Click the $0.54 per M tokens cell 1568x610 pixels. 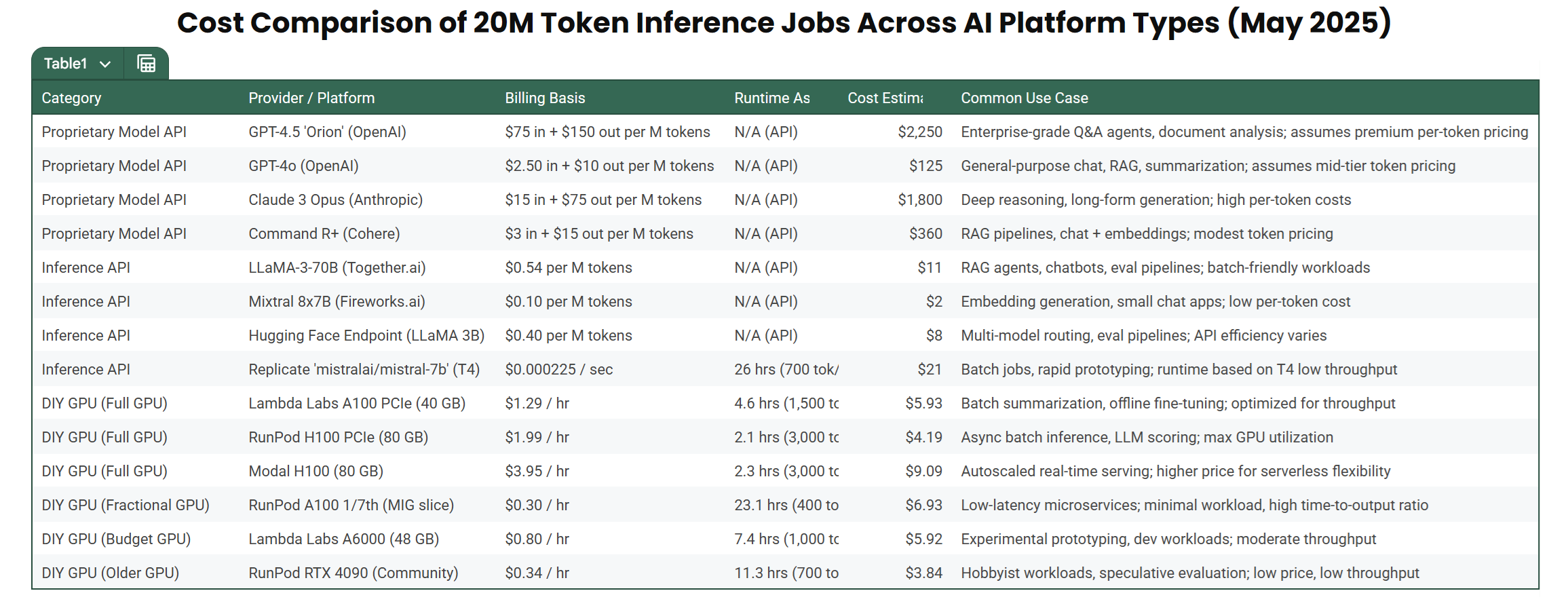coord(569,267)
